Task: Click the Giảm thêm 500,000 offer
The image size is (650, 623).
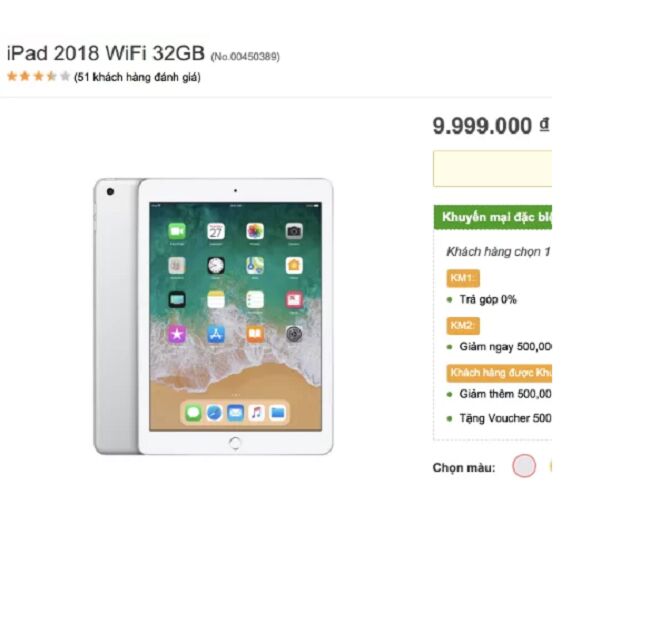Action: tap(505, 394)
